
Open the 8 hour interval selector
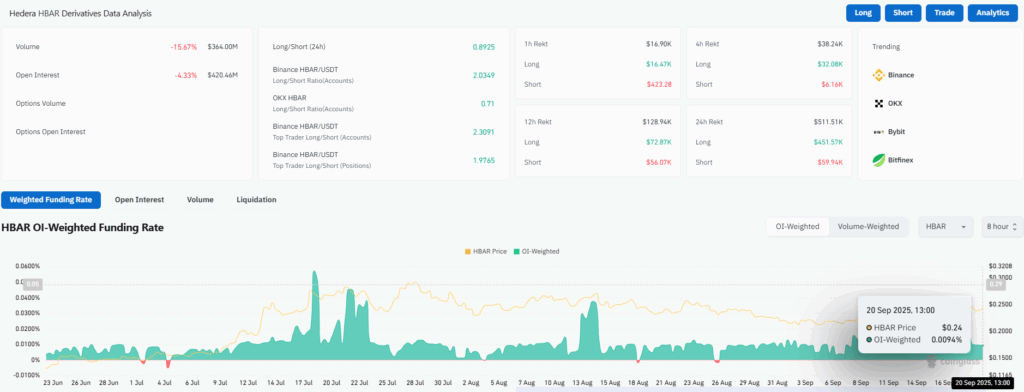point(1001,227)
